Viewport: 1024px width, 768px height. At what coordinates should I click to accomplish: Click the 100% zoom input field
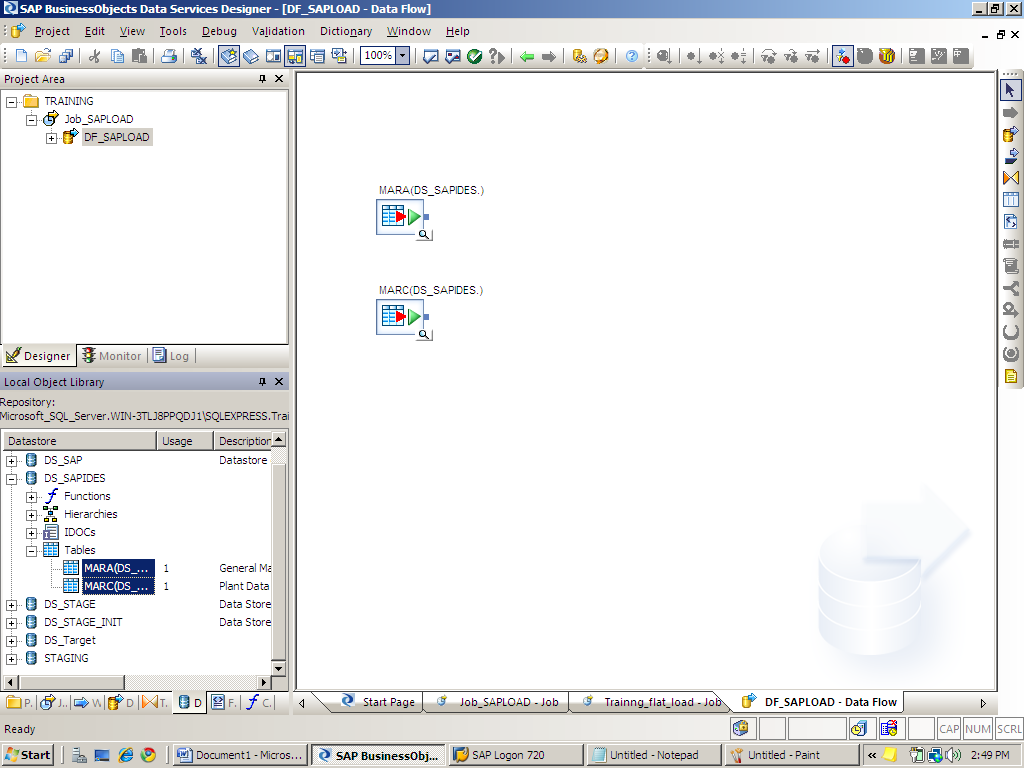point(378,56)
